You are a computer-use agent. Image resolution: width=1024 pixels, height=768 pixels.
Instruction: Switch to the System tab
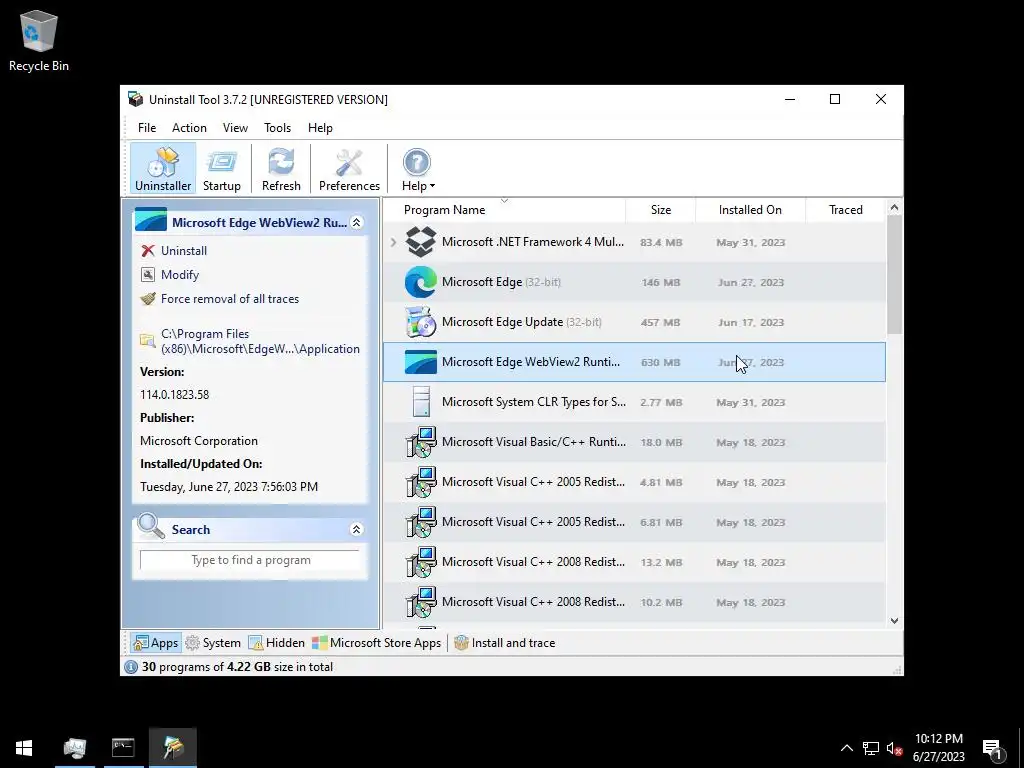[213, 643]
